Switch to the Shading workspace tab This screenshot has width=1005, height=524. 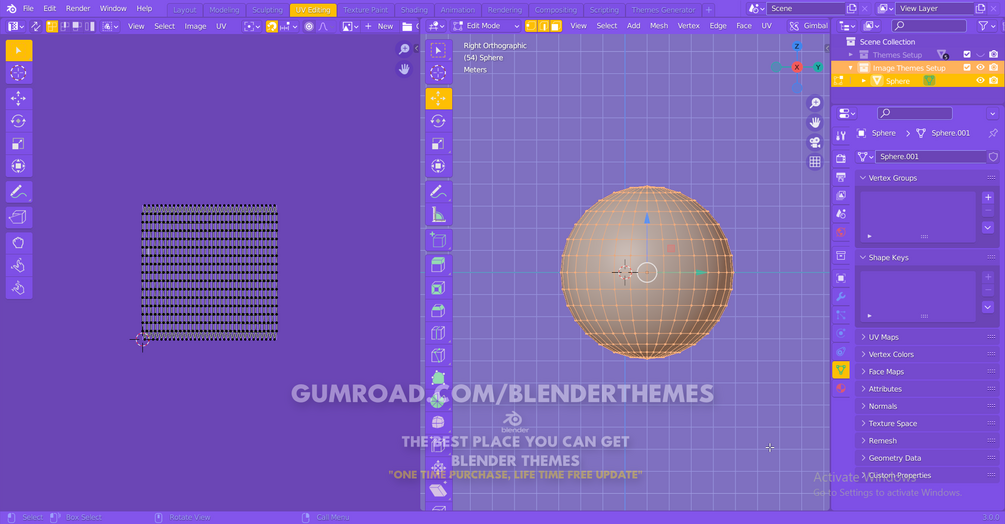point(414,10)
